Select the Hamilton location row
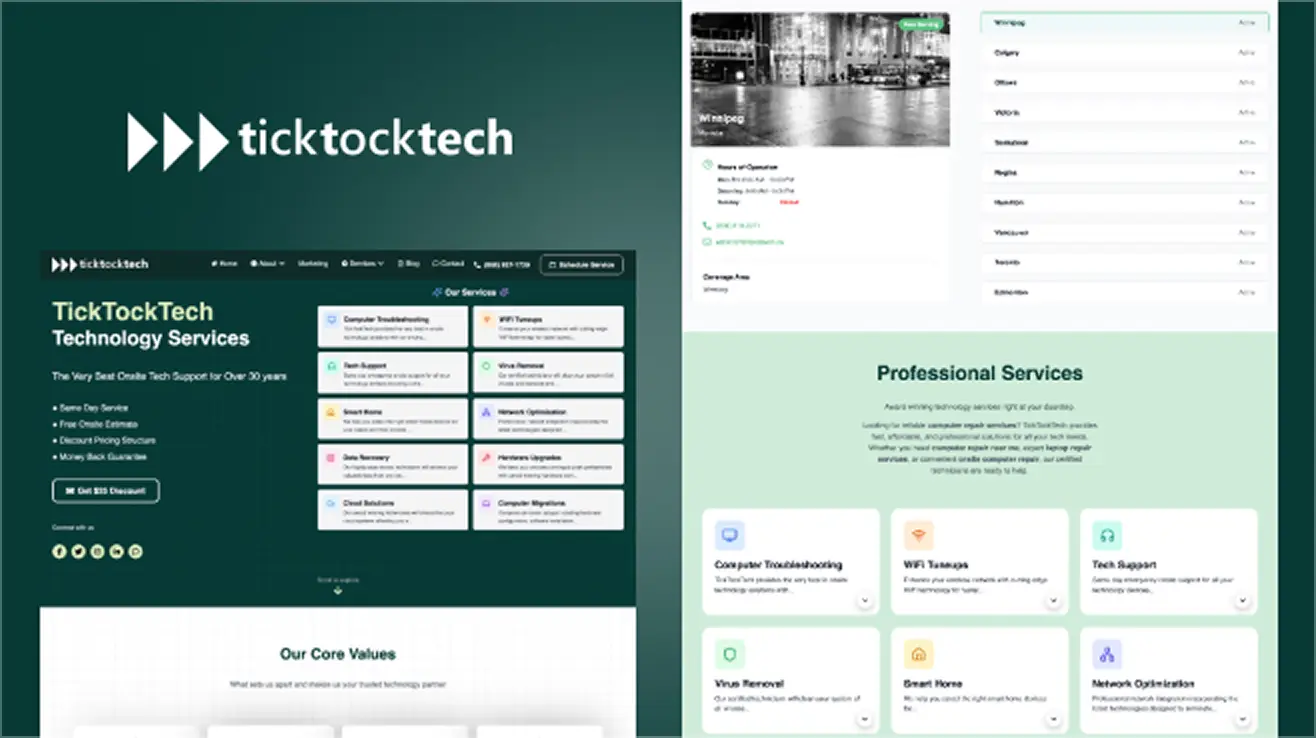Viewport: 1316px width, 738px height. [1125, 202]
